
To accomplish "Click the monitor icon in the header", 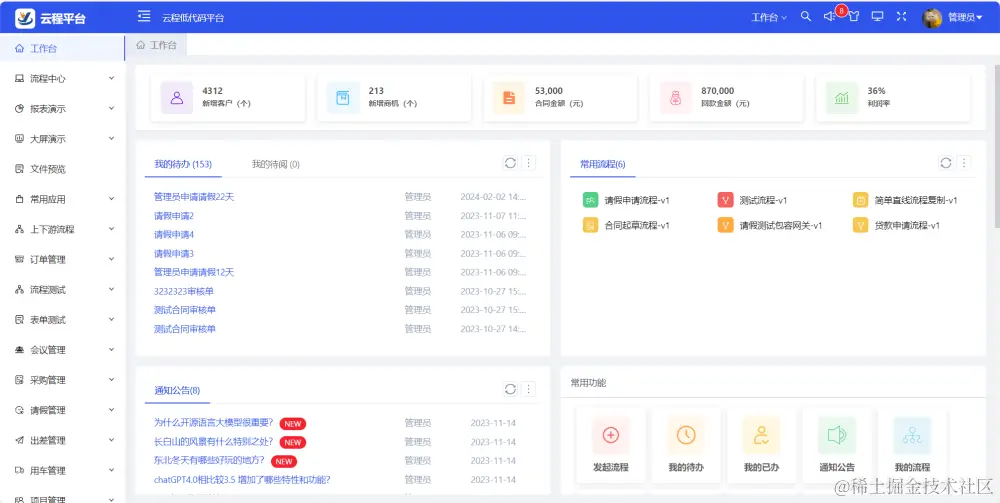I will pos(878,17).
